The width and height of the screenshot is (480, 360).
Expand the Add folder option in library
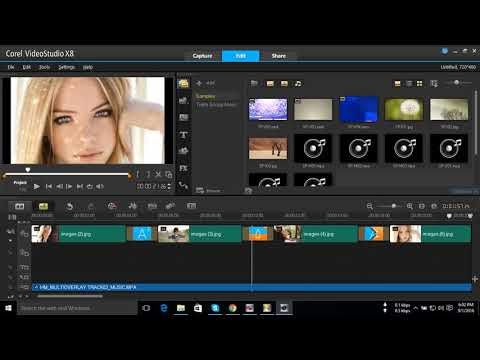[x=199, y=83]
